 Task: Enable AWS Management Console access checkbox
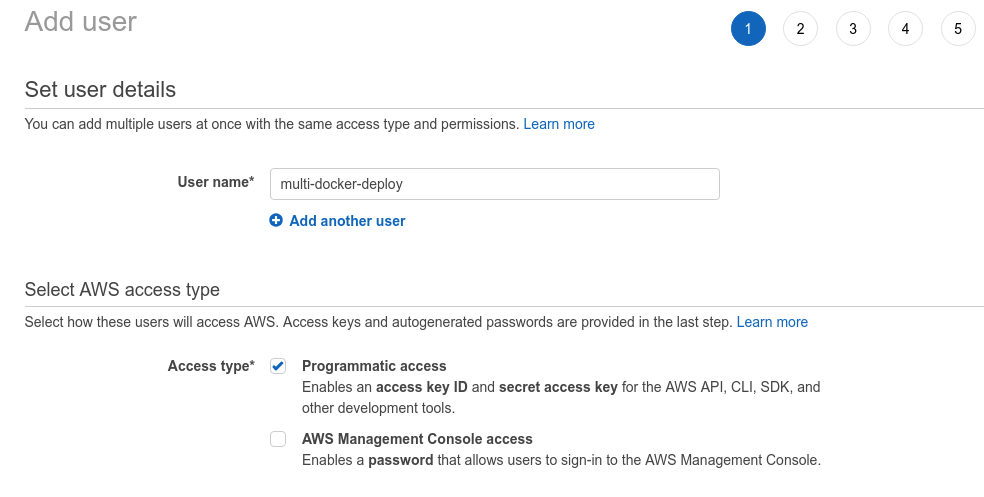[278, 439]
